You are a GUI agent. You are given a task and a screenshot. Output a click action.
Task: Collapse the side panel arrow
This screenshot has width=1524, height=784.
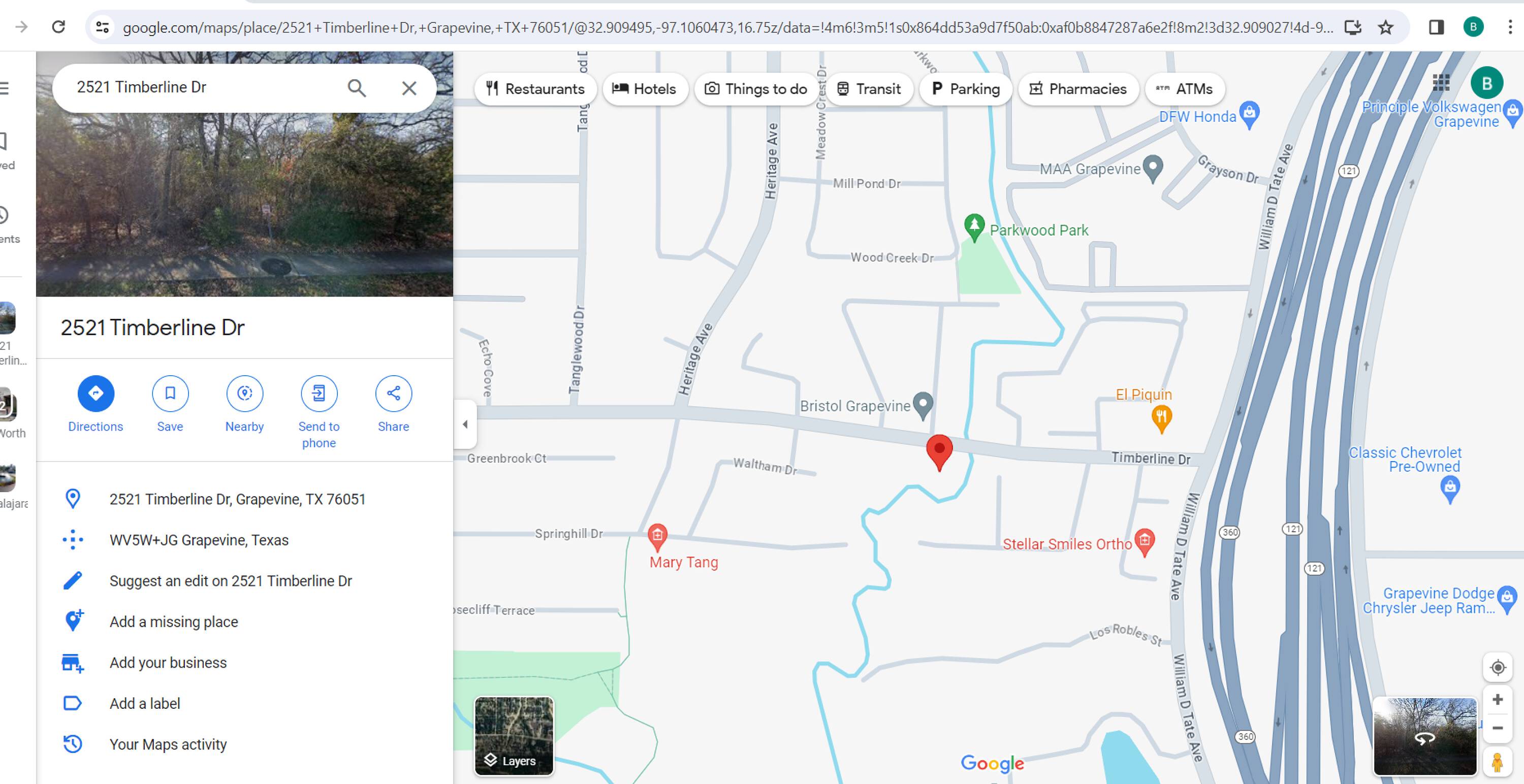(x=465, y=424)
